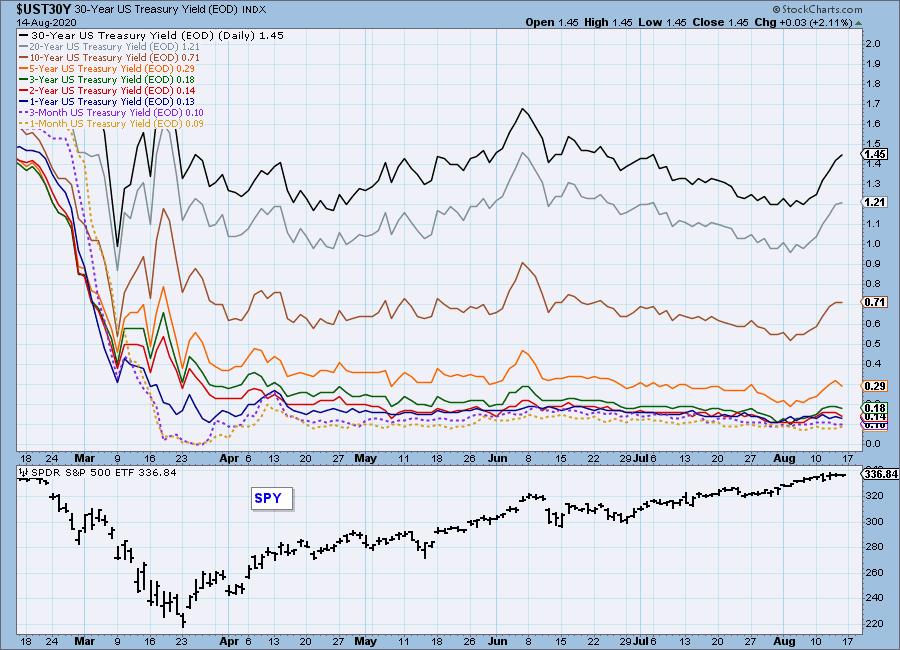Image resolution: width=900 pixels, height=650 pixels.
Task: Click the Mar label on the SPY panel date axis
Action: click(84, 641)
